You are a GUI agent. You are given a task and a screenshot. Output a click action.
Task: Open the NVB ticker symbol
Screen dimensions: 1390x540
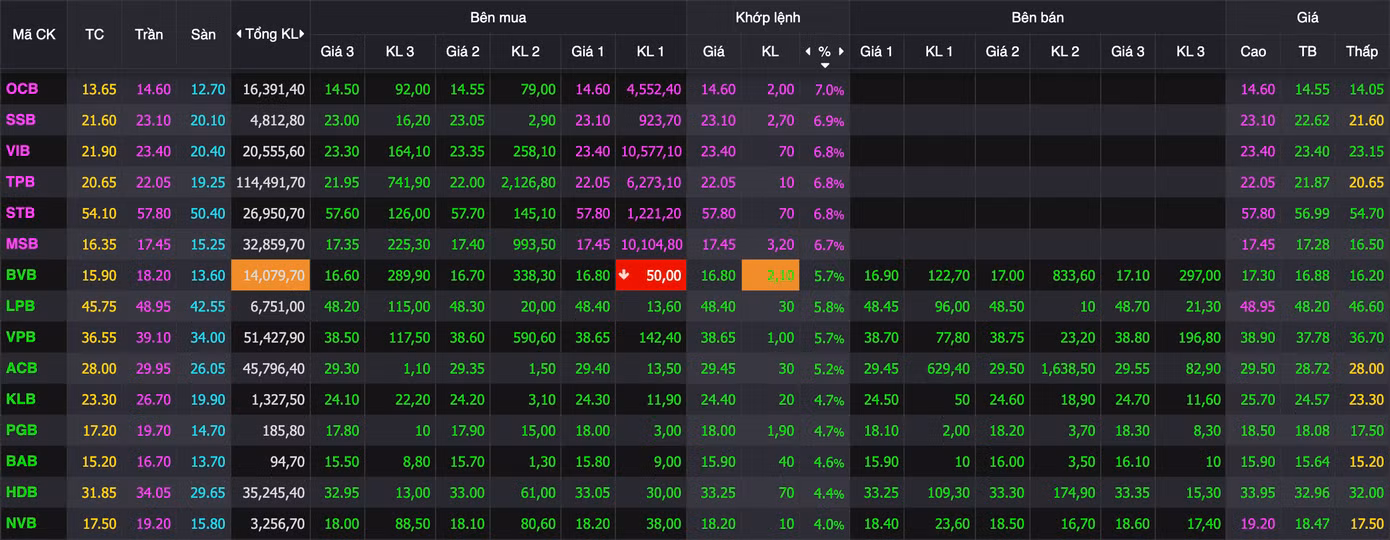[x=21, y=523]
